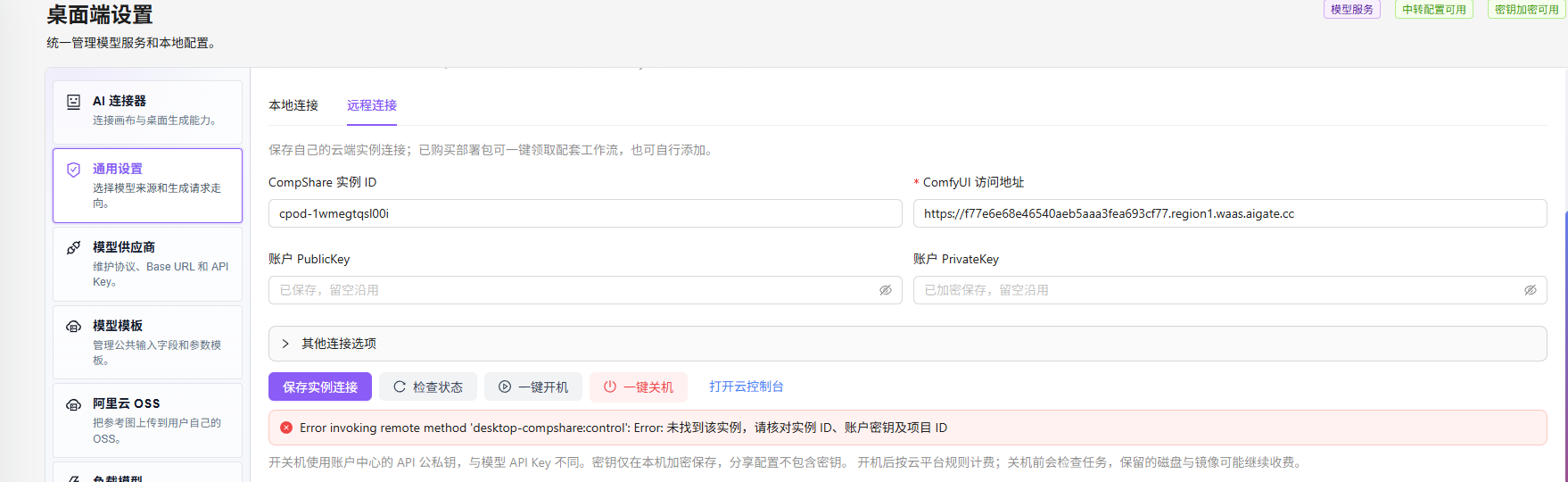Open 通用设置 section

pyautogui.click(x=147, y=186)
